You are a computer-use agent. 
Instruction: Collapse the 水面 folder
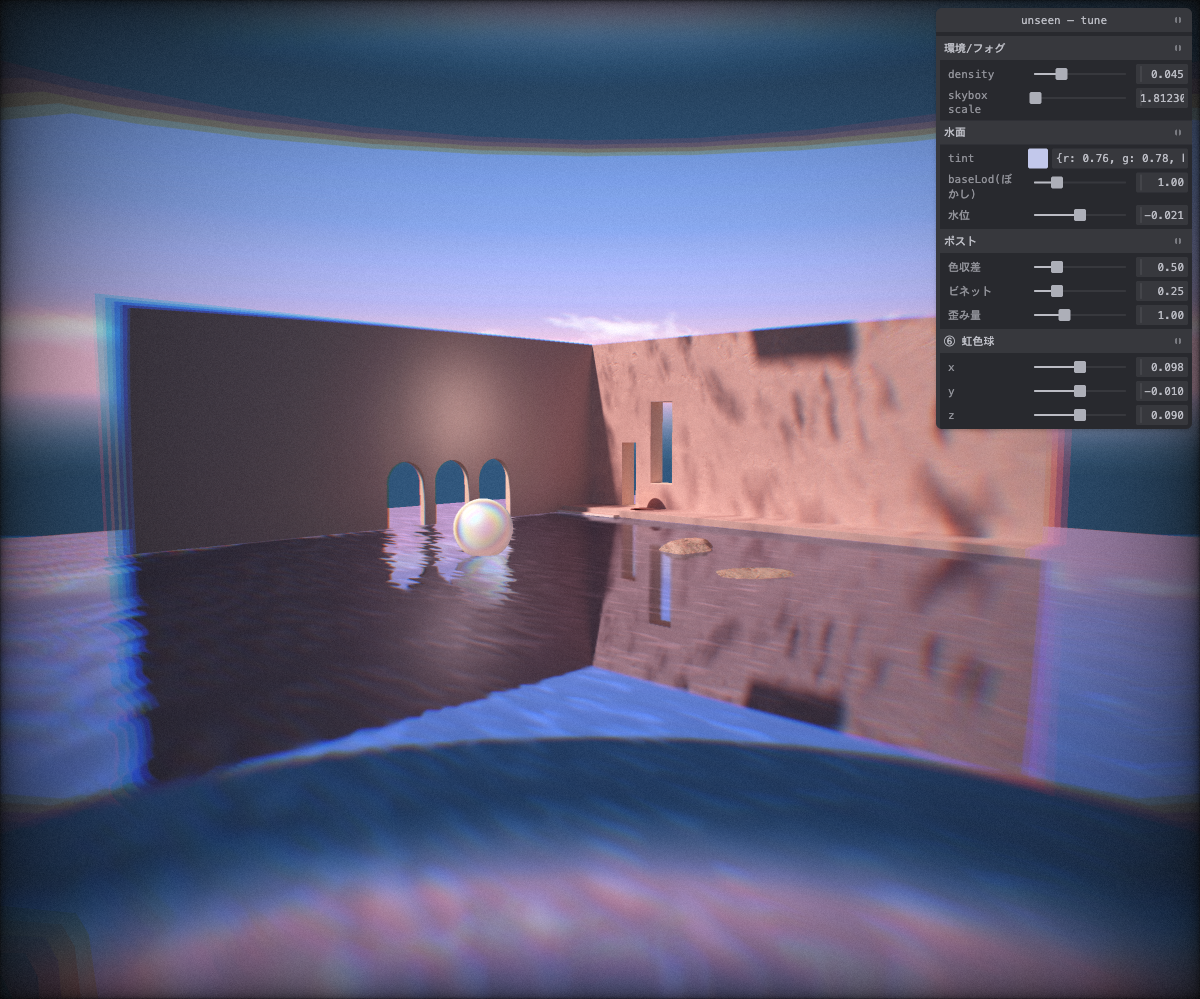tap(1064, 132)
